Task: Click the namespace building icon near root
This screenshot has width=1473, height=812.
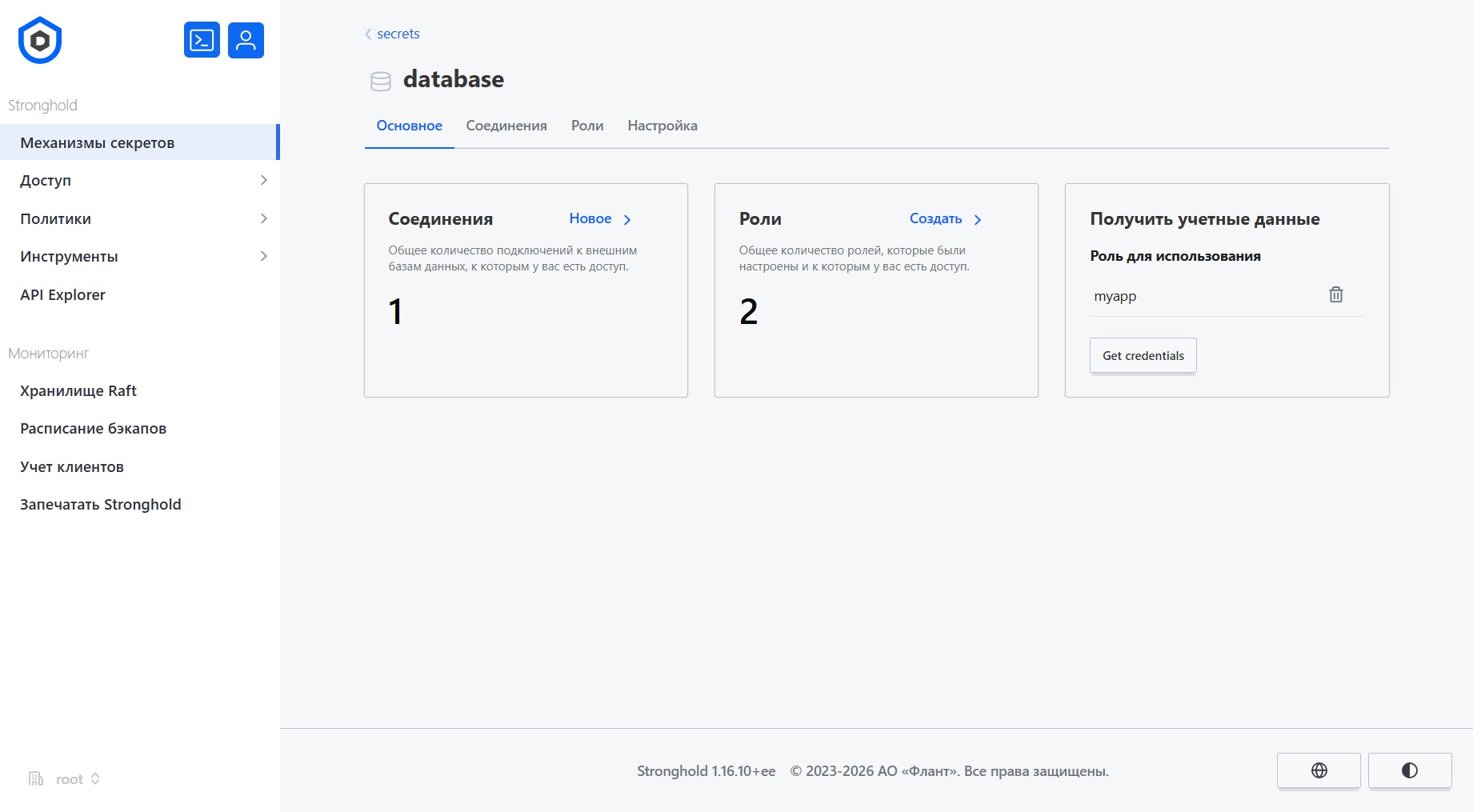Action: point(36,779)
